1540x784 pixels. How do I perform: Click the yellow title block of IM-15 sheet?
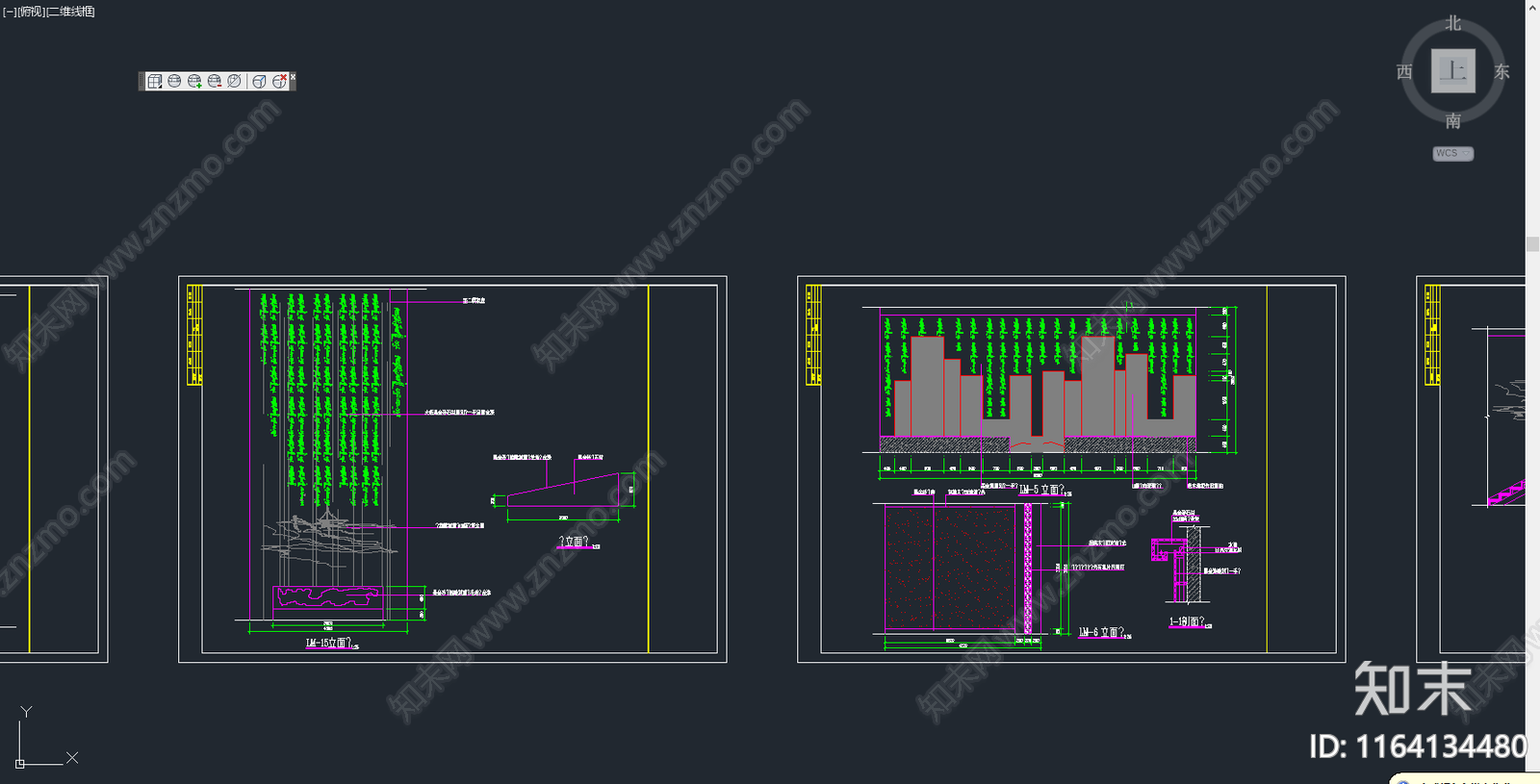(193, 335)
